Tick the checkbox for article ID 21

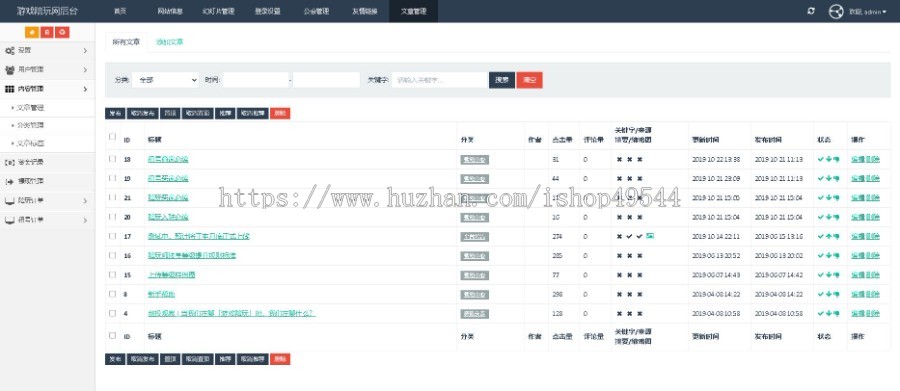tap(112, 197)
